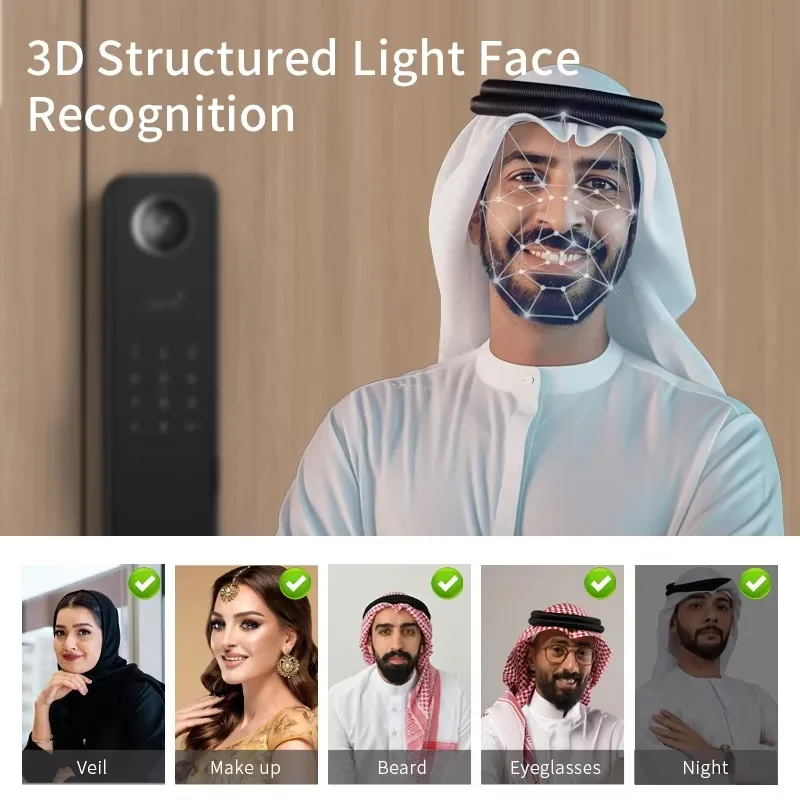Click the 3D Structured Light Face Recognition heading
Screen dimensions: 800x800
click(x=303, y=86)
